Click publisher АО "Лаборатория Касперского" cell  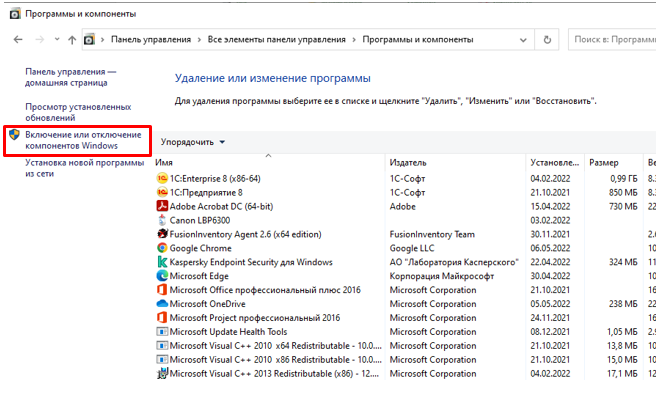pyautogui.click(x=454, y=262)
